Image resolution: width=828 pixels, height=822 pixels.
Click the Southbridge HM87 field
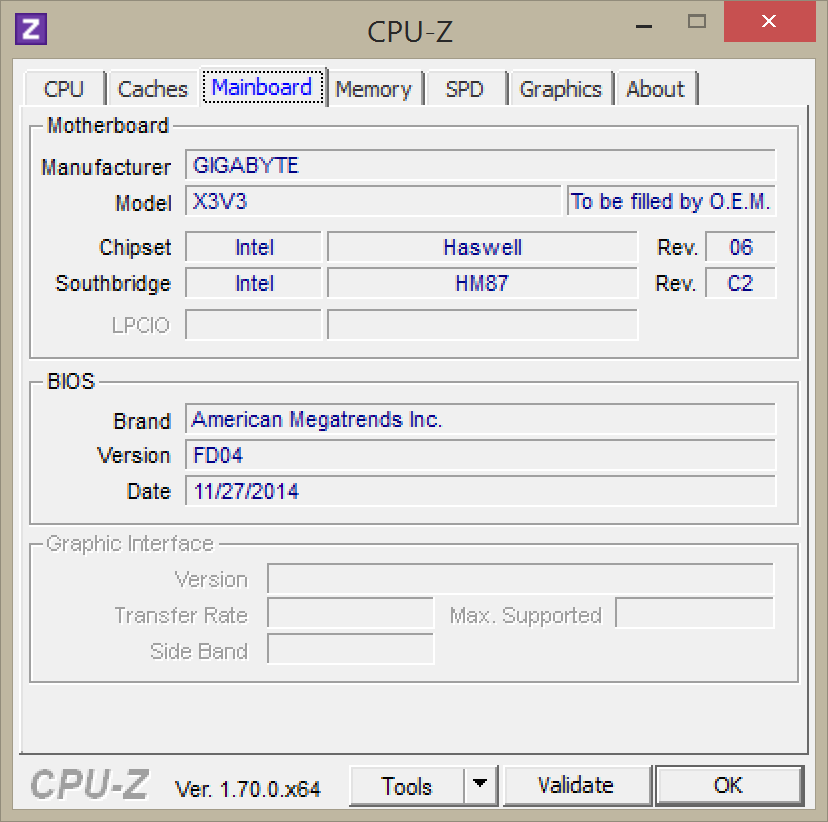482,284
